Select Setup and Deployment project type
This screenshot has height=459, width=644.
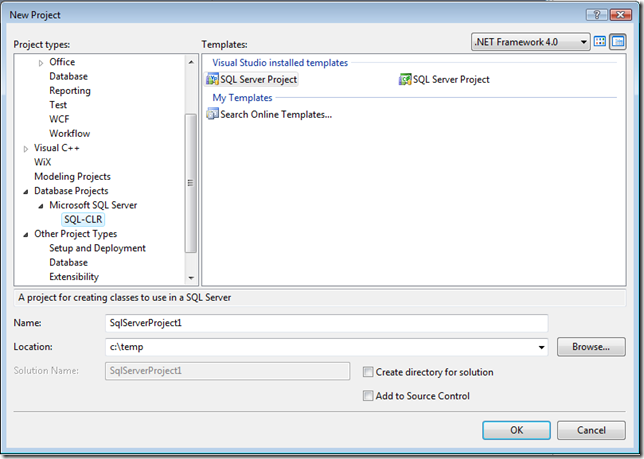click(x=97, y=248)
